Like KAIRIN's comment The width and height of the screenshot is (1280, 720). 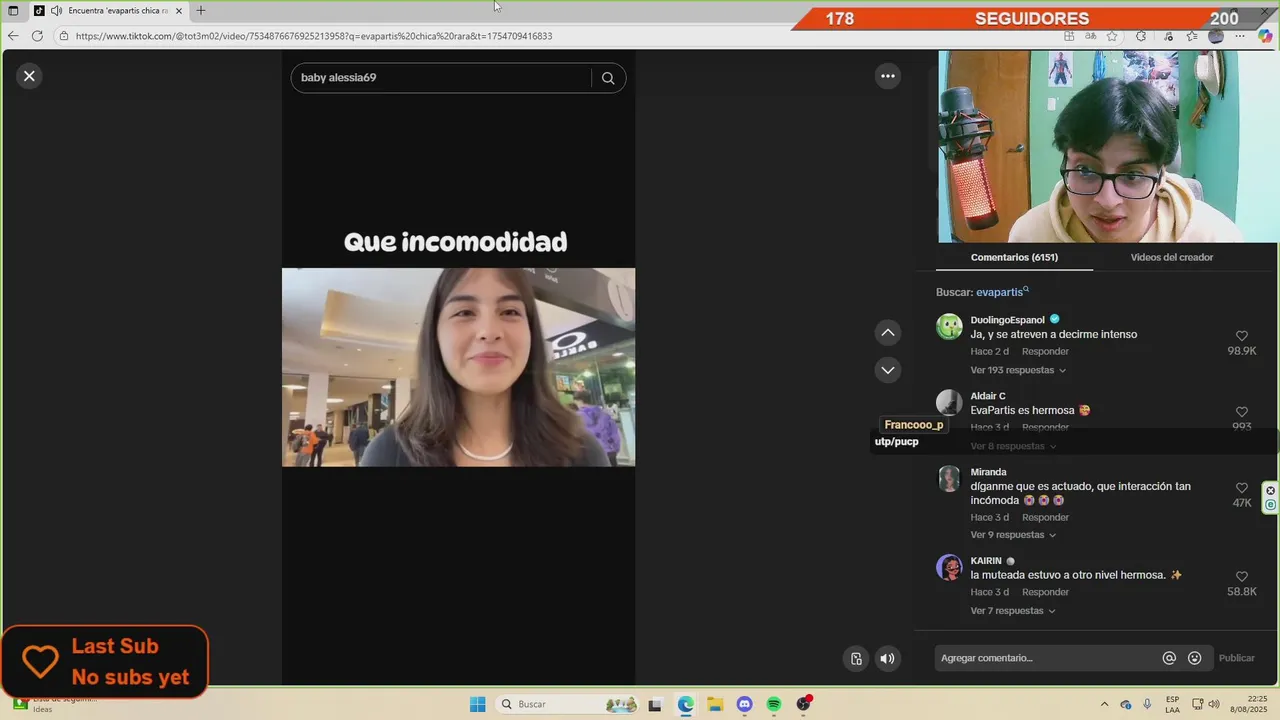coord(1242,577)
